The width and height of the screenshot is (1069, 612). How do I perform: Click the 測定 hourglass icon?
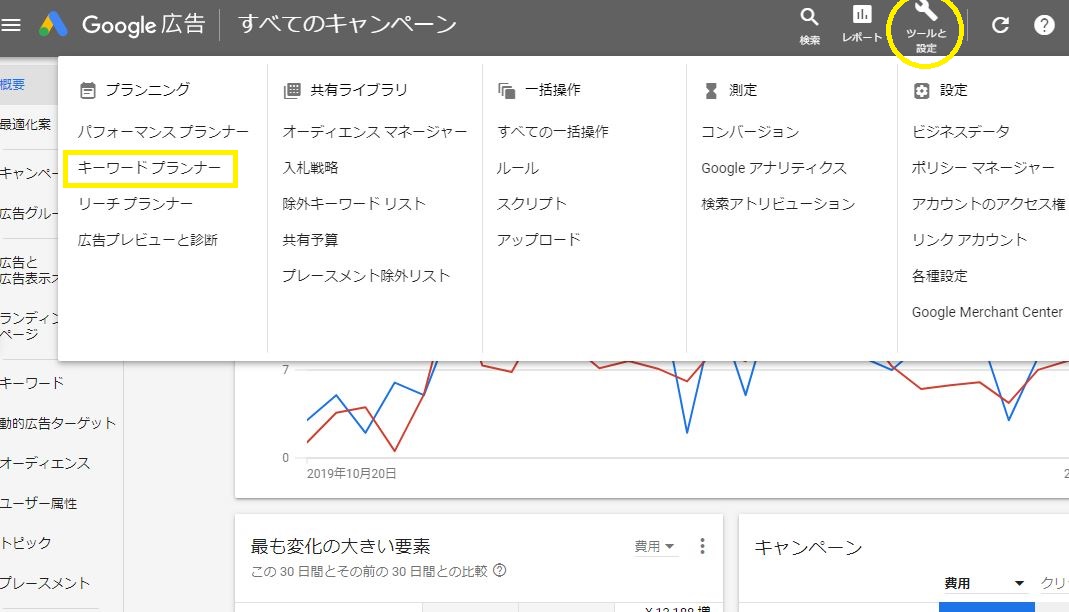coord(711,91)
